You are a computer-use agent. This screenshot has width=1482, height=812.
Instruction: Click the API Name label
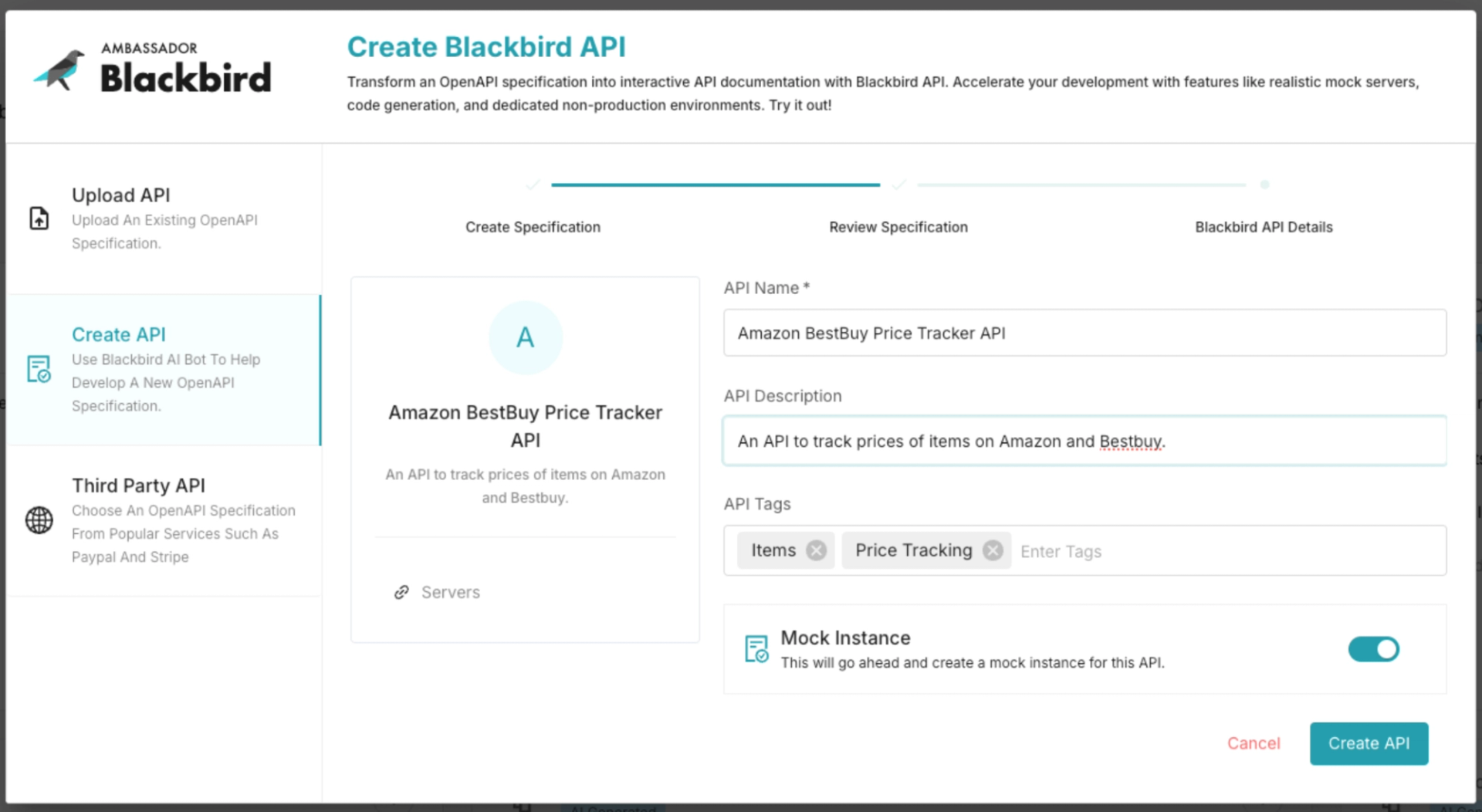(x=766, y=288)
